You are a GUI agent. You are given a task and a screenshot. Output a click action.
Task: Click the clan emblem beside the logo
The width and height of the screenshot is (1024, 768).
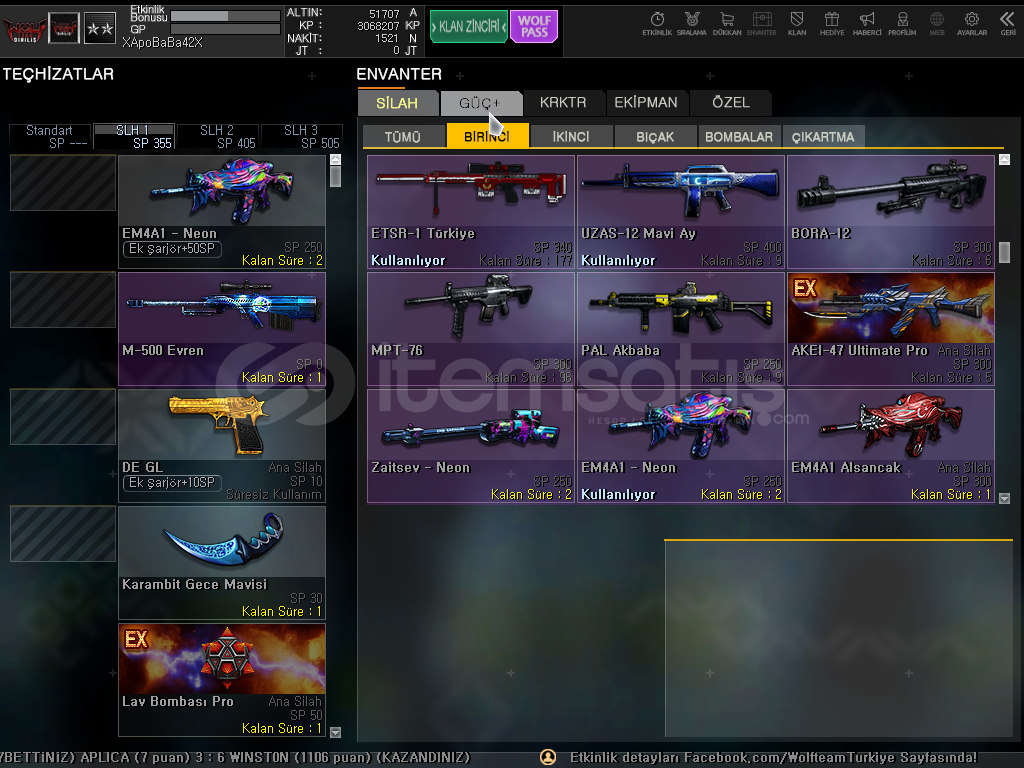coord(64,29)
